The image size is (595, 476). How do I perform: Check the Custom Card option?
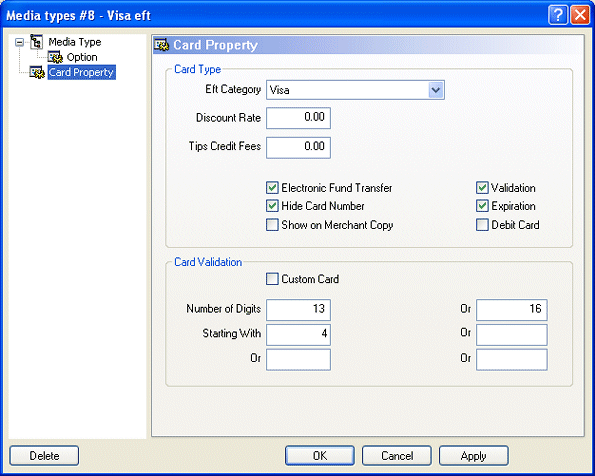pyautogui.click(x=272, y=279)
